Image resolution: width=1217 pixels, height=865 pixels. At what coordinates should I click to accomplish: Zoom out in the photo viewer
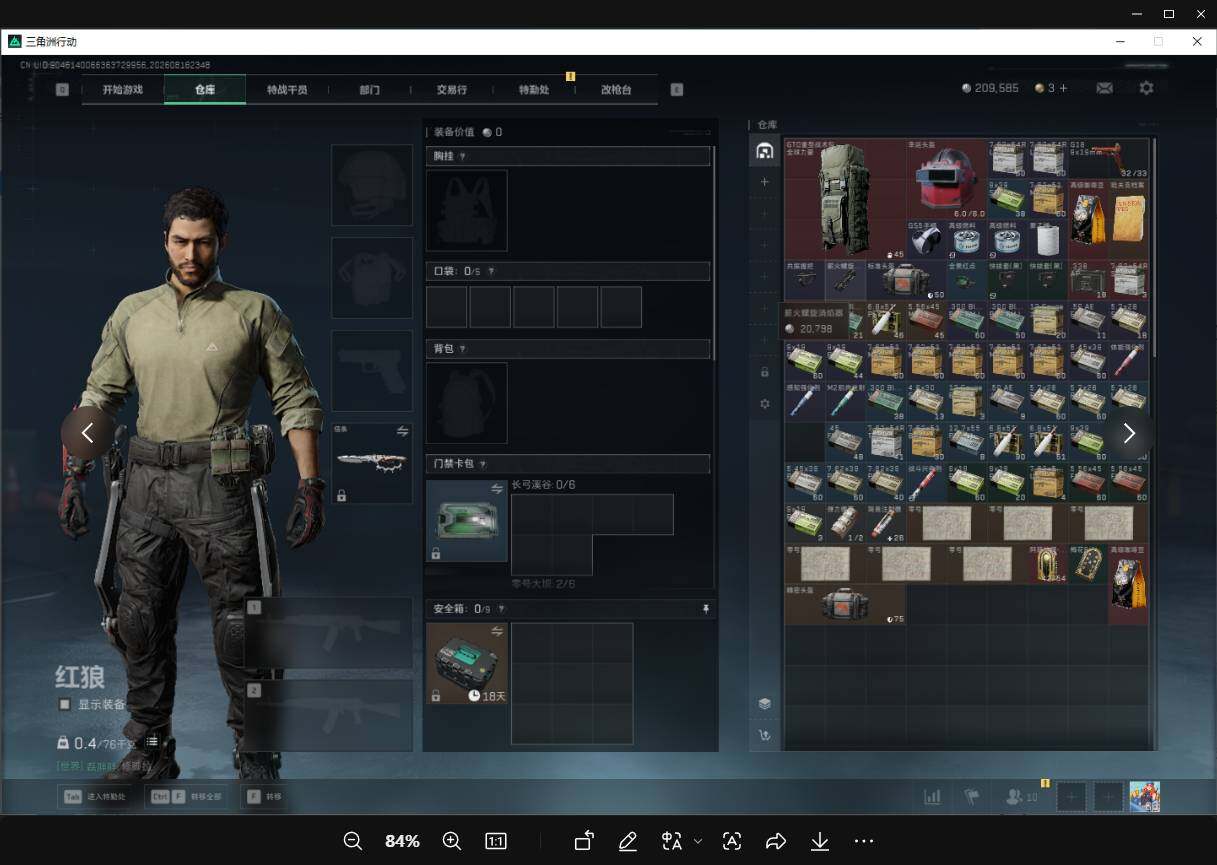pyautogui.click(x=352, y=841)
